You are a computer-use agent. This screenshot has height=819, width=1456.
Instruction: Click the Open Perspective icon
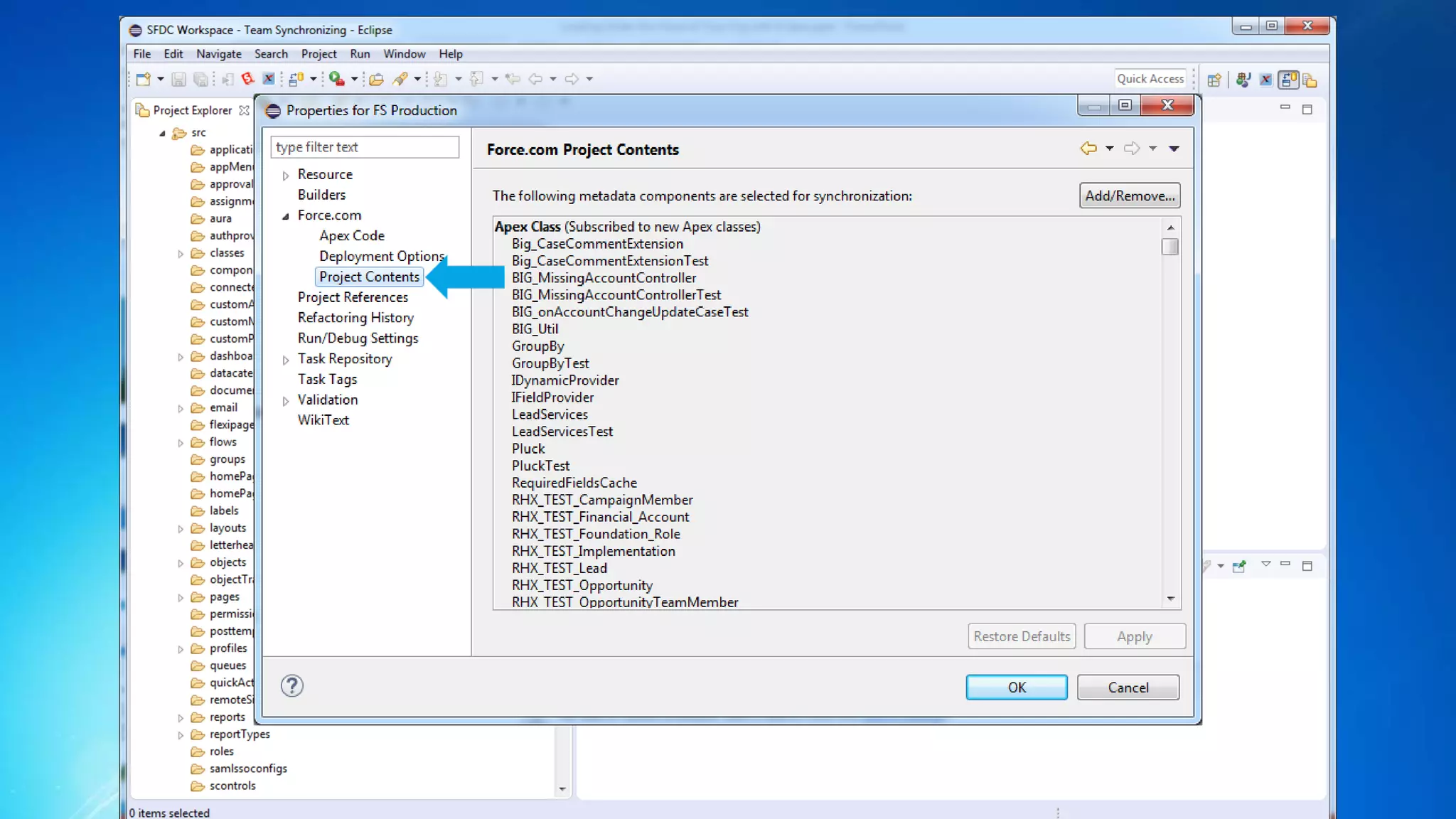1214,80
